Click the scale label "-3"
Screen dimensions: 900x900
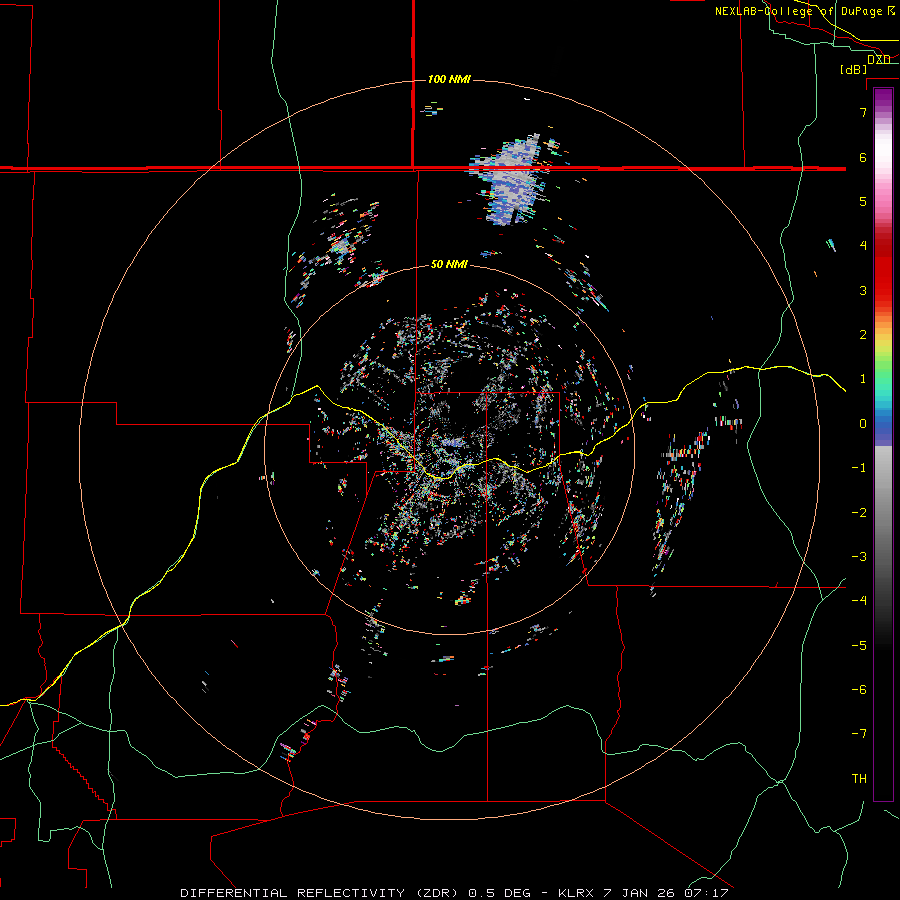(859, 557)
